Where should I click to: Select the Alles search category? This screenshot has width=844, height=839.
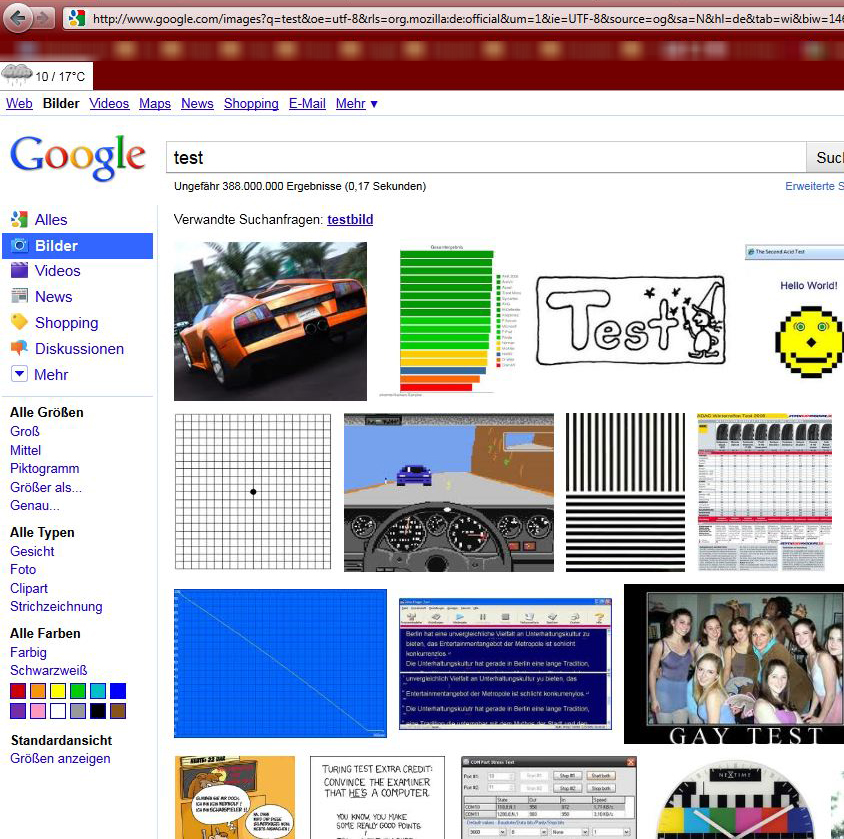coord(51,220)
